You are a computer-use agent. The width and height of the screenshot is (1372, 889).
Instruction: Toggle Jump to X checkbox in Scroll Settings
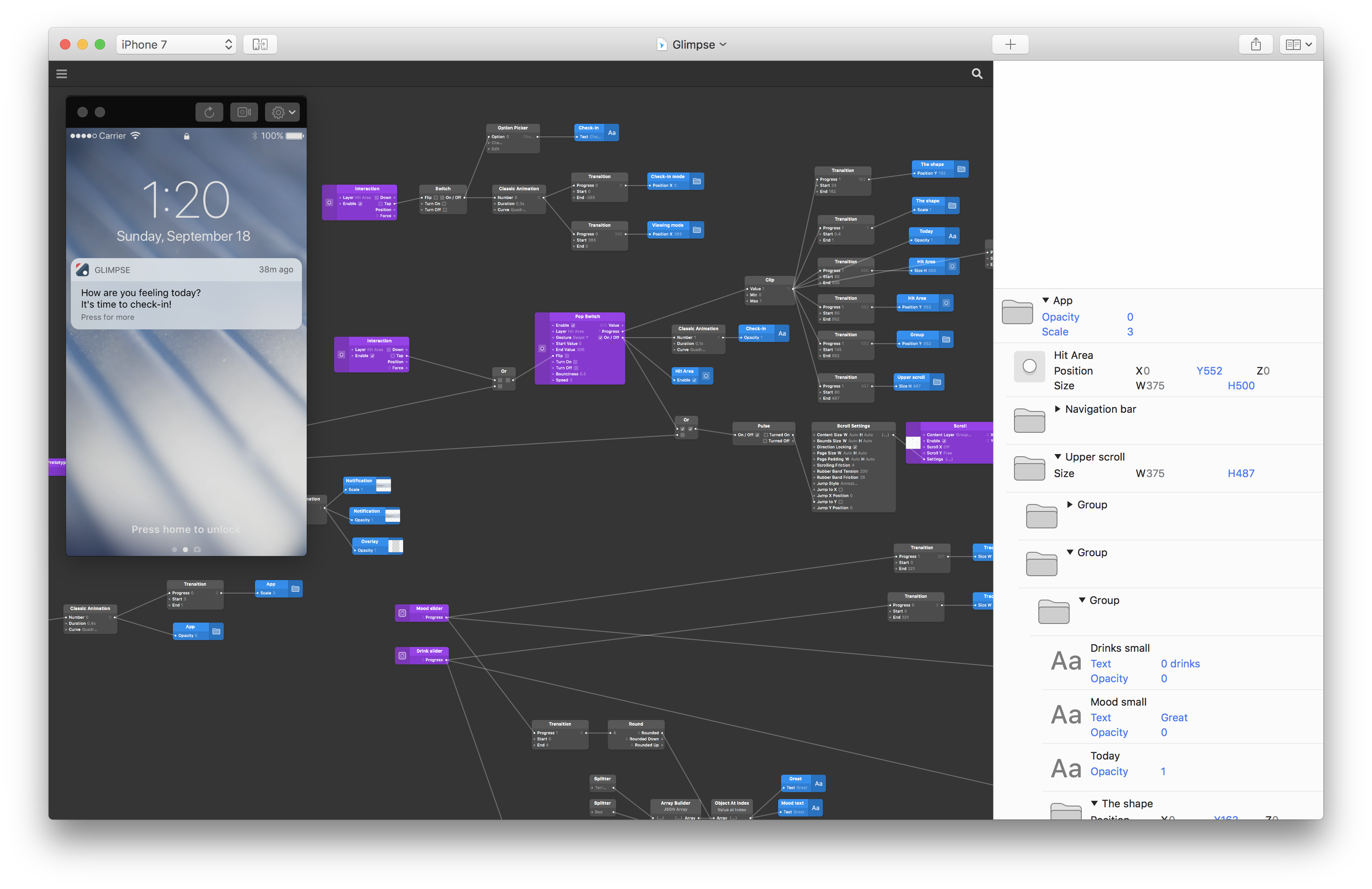(x=841, y=489)
